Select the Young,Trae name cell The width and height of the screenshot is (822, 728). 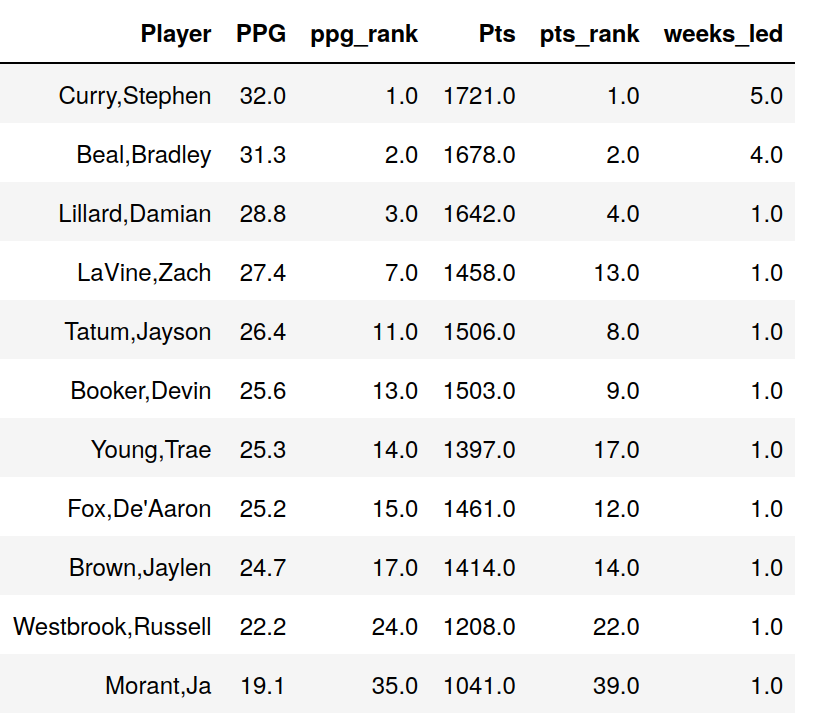(x=151, y=450)
